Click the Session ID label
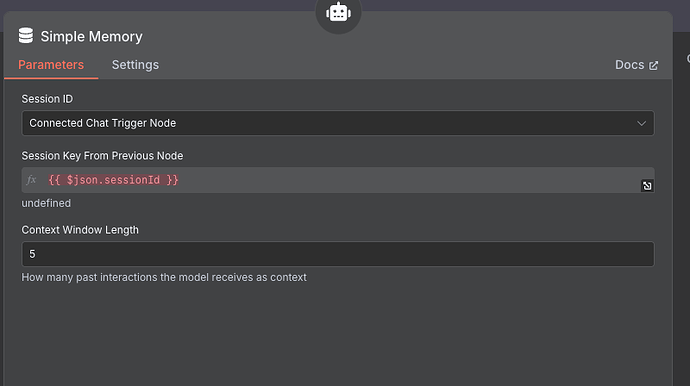The width and height of the screenshot is (690, 386). [47, 99]
